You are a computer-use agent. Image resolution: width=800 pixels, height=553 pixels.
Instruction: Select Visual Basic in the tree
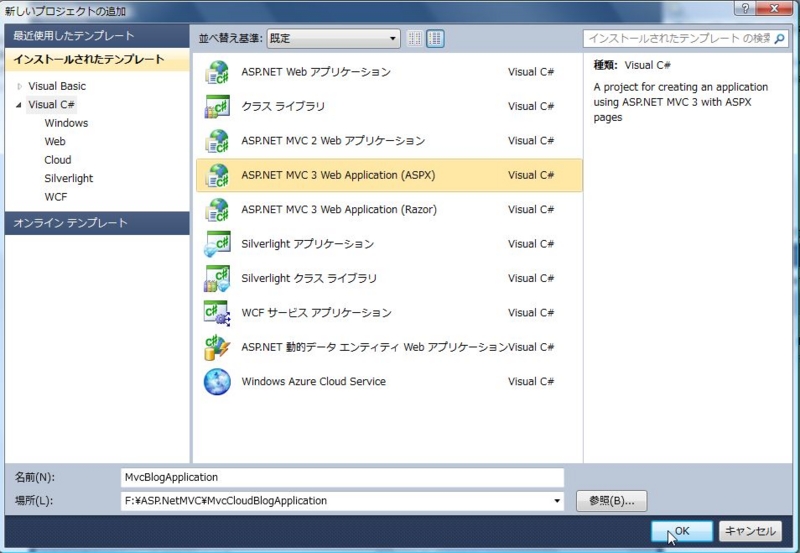click(x=57, y=86)
